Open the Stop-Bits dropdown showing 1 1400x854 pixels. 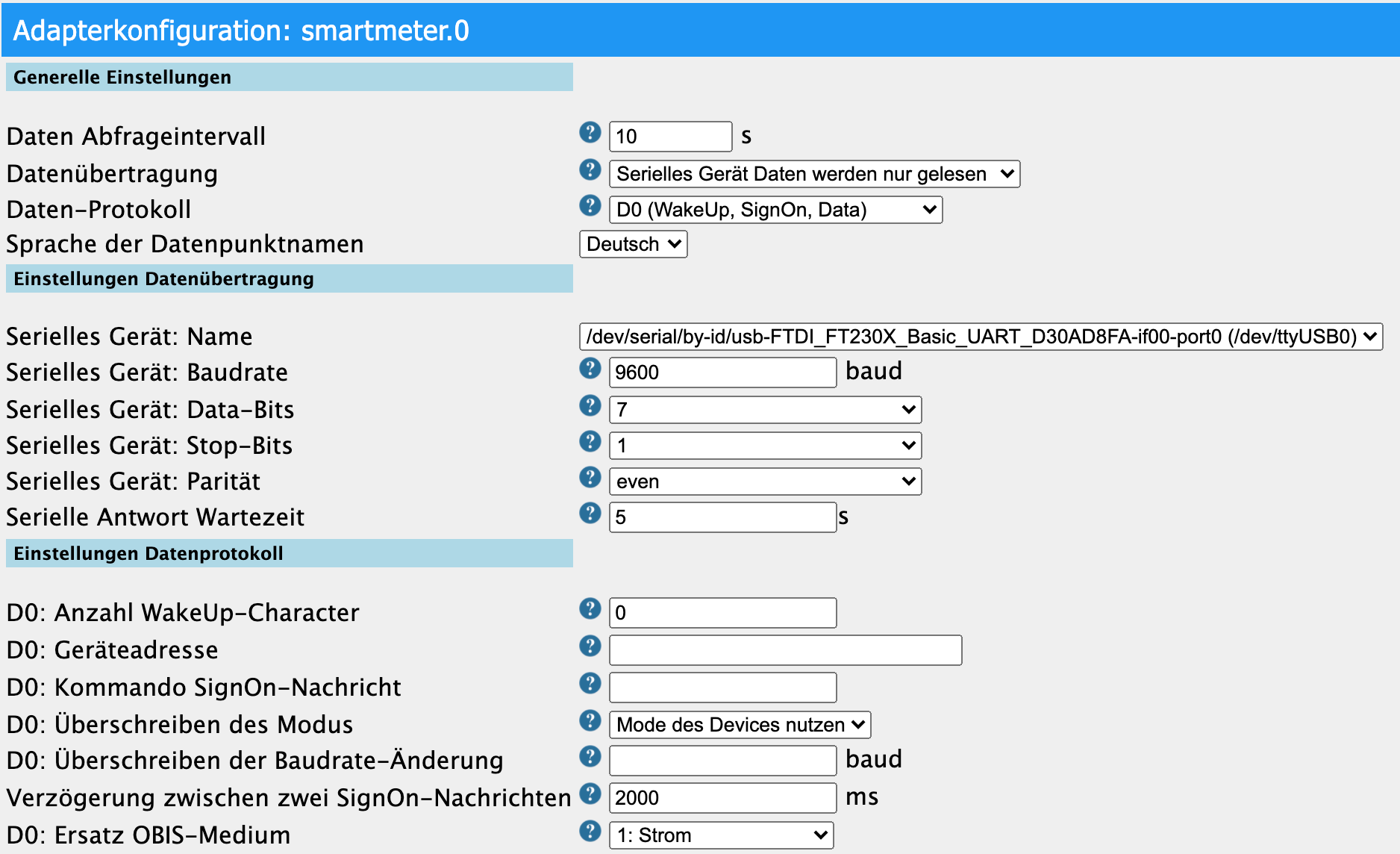click(765, 446)
